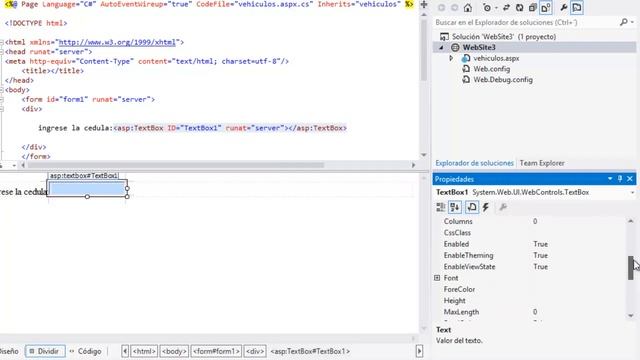Viewport: 640px width, 360px height.
Task: Select the WebSite3 project row
Action: (x=534, y=47)
